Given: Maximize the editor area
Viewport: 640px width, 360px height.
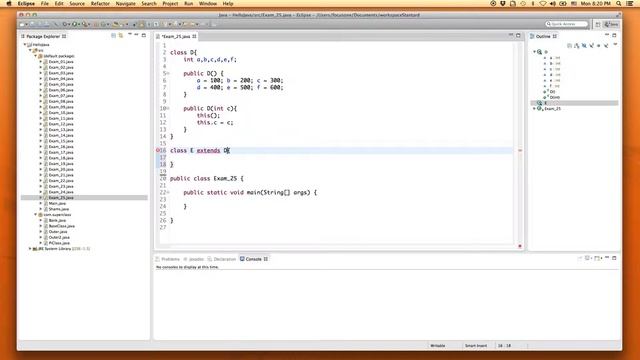Looking at the screenshot, I should click(x=518, y=36).
